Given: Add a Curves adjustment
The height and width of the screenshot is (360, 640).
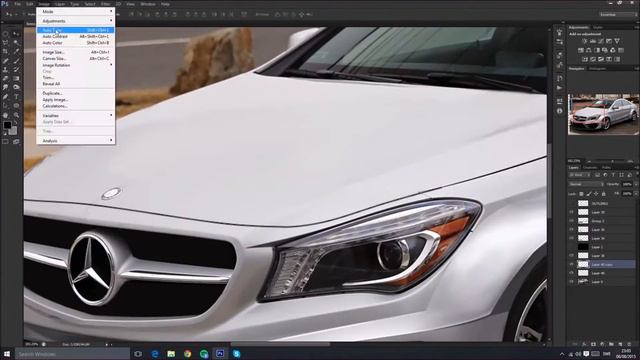Looking at the screenshot, I should [601, 41].
